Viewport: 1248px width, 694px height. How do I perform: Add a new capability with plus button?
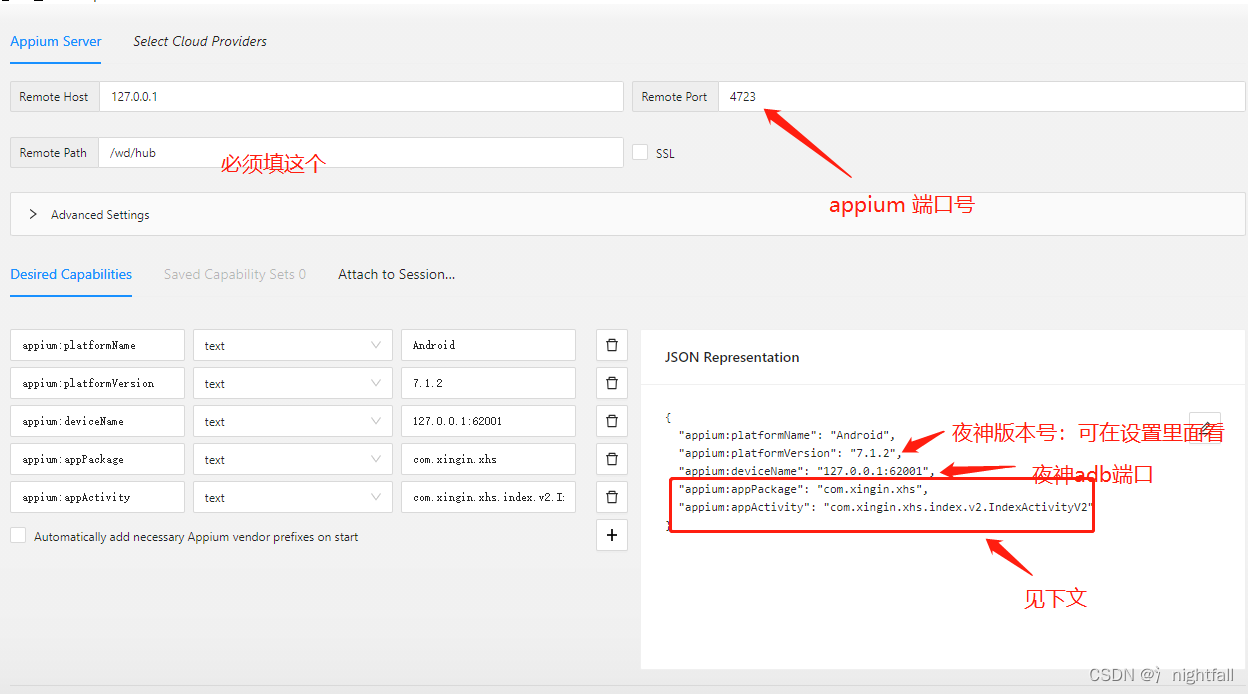click(x=612, y=535)
